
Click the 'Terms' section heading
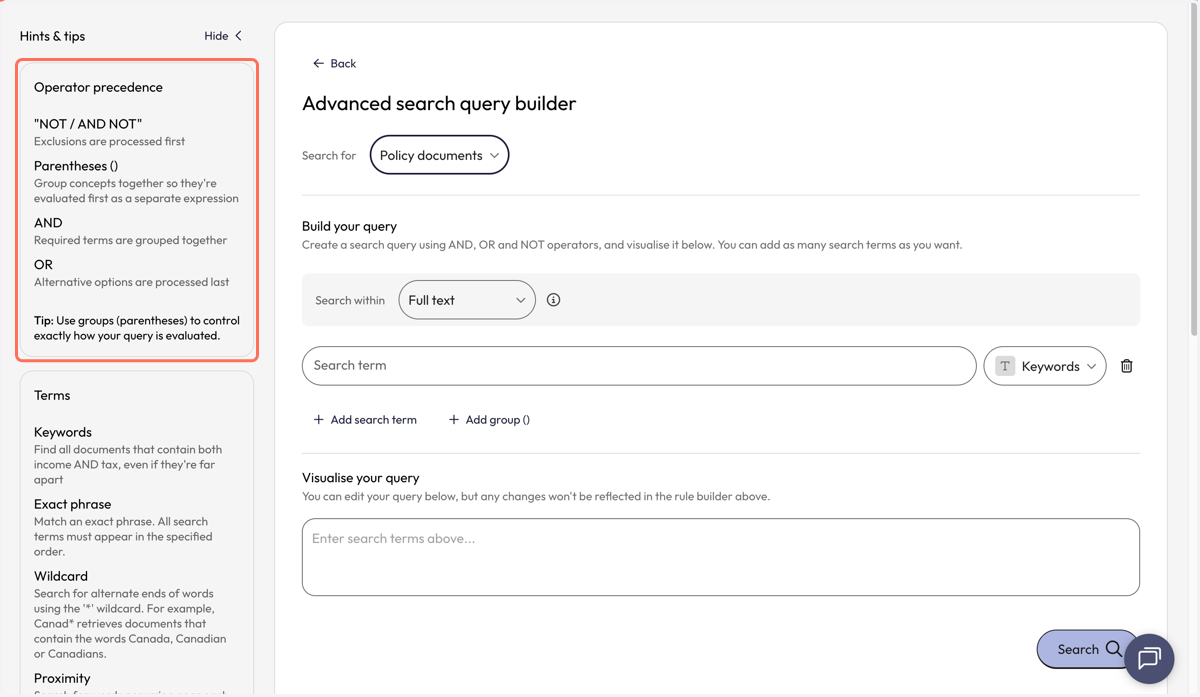(x=52, y=395)
